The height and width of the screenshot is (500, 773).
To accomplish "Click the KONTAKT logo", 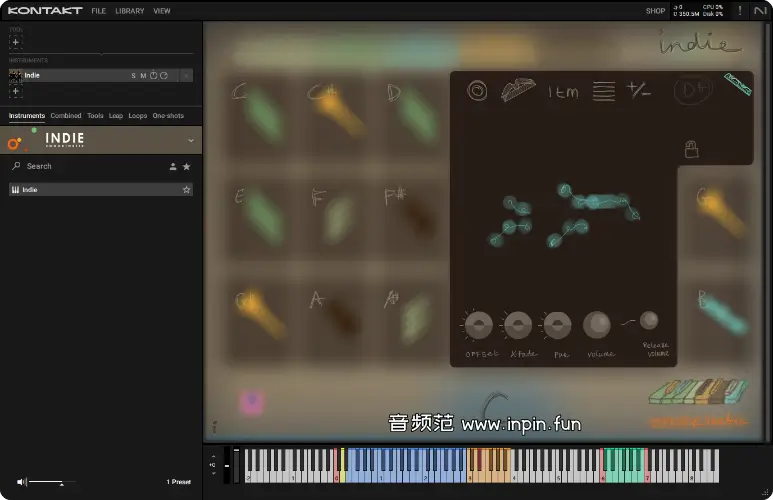I will point(45,10).
